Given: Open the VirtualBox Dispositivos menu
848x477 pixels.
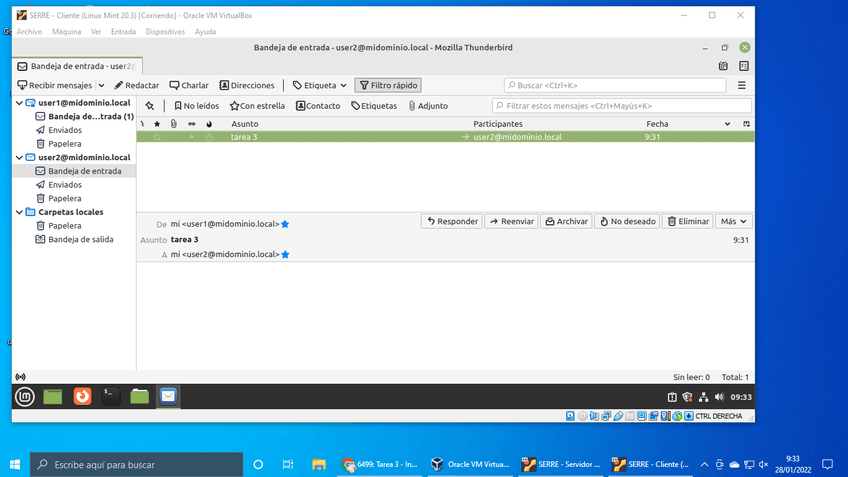Looking at the screenshot, I should [165, 32].
